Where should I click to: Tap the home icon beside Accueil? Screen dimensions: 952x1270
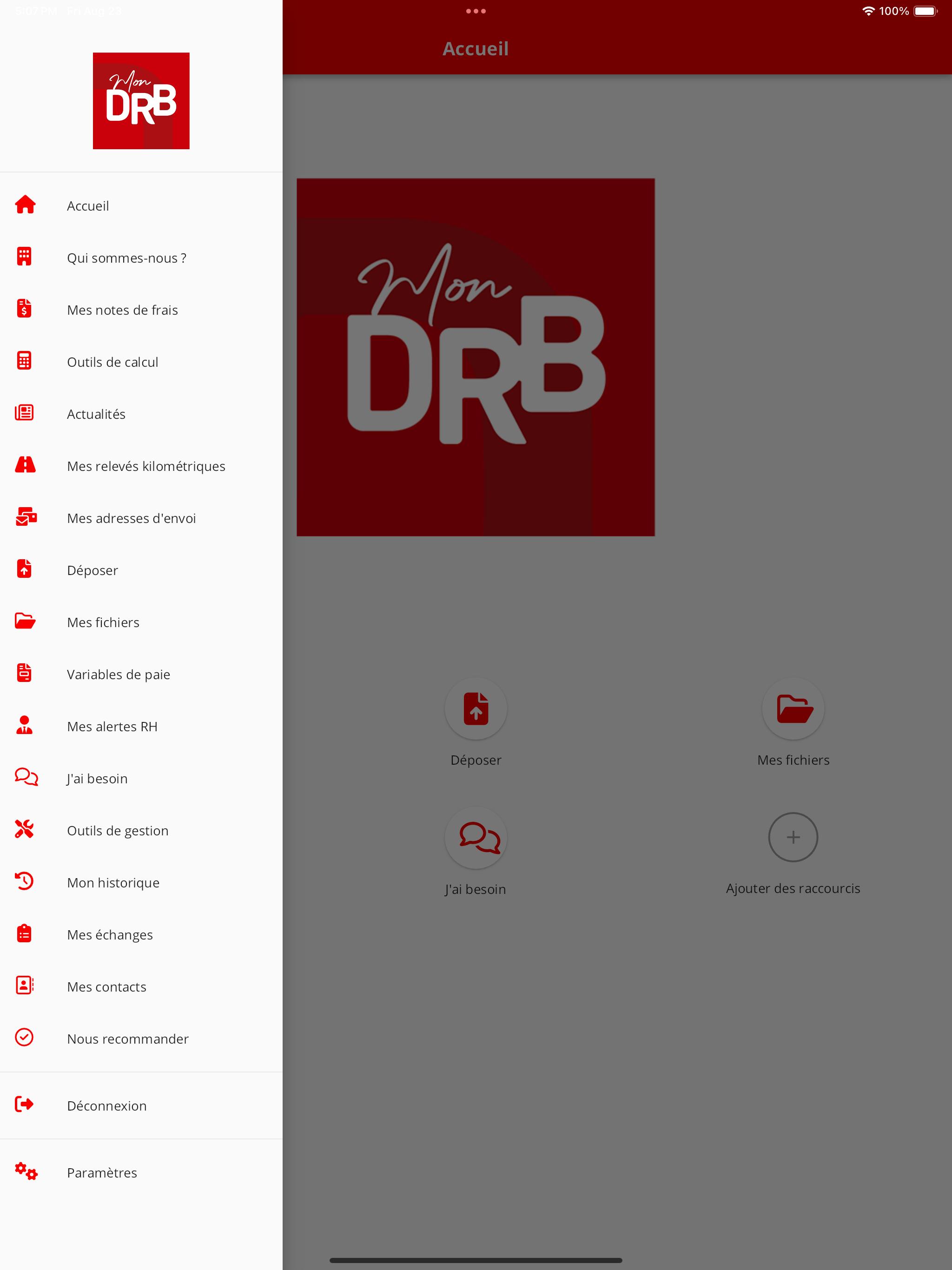(x=25, y=205)
